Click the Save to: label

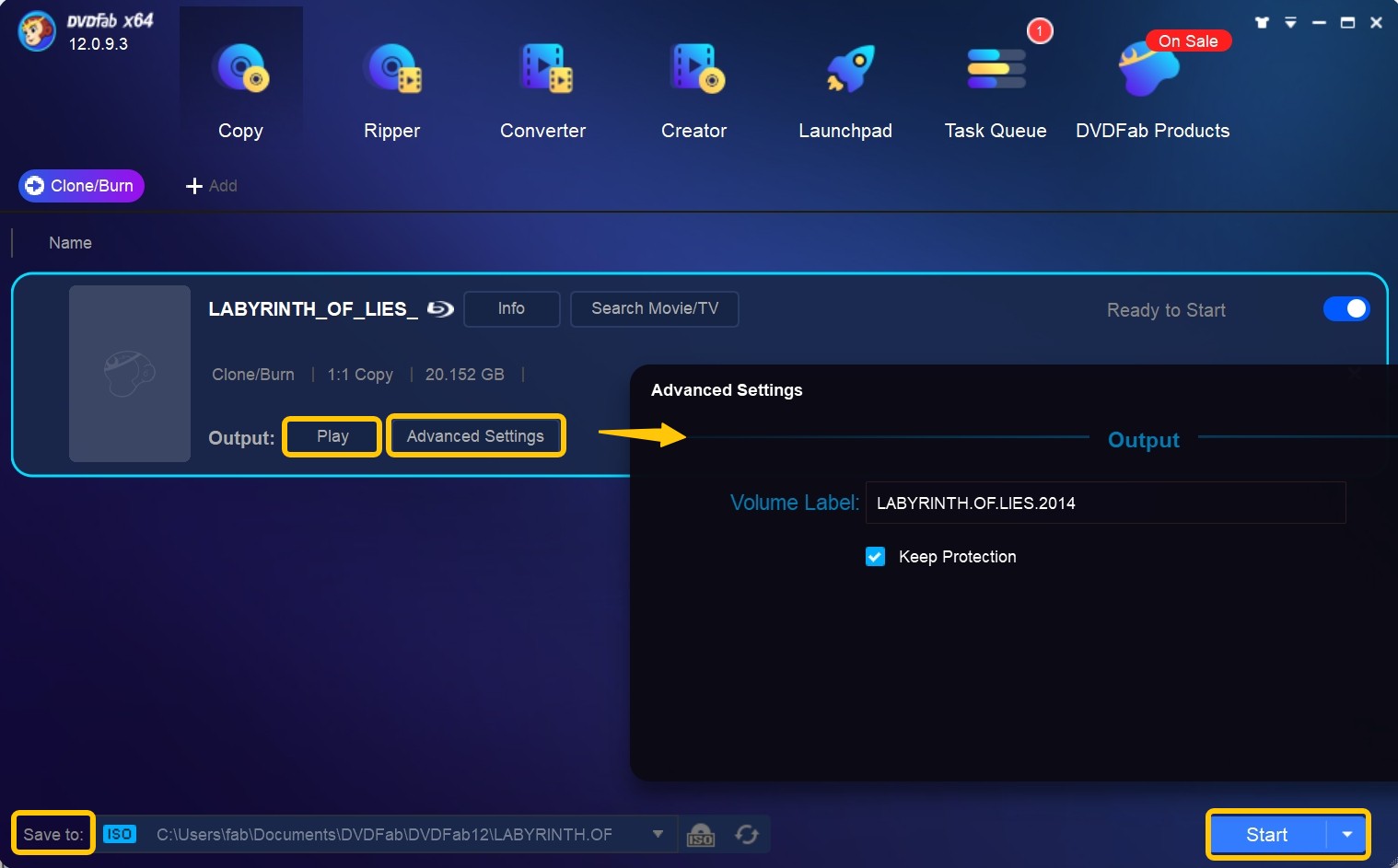pos(53,834)
